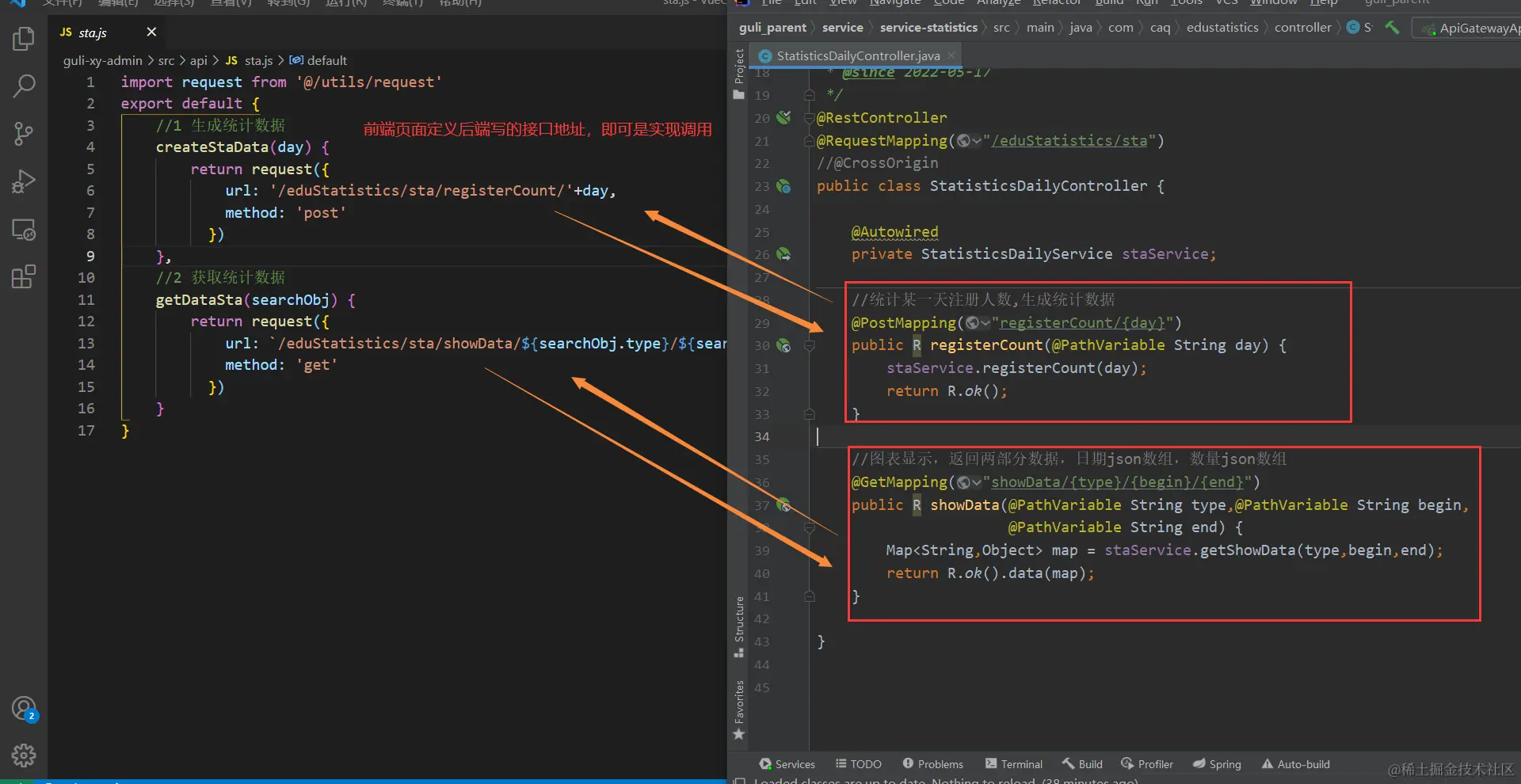Click the method: 'post' line in sta.js

coord(286,213)
